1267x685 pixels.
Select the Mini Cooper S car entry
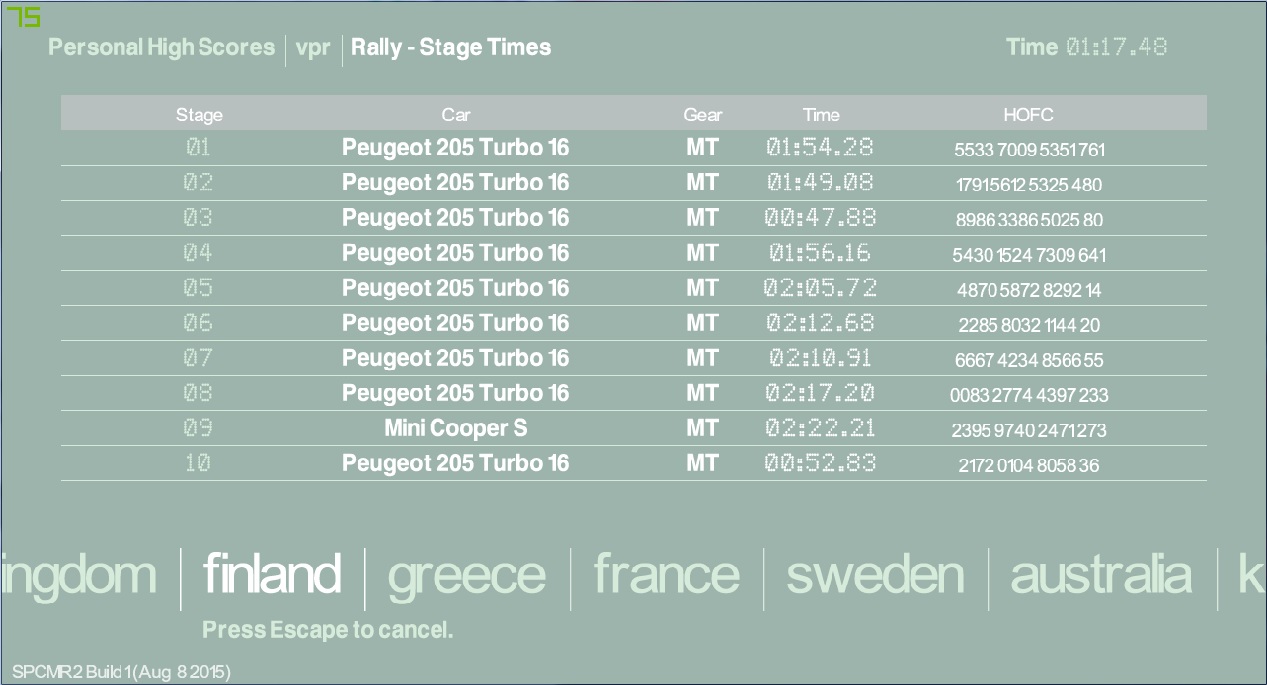[456, 429]
